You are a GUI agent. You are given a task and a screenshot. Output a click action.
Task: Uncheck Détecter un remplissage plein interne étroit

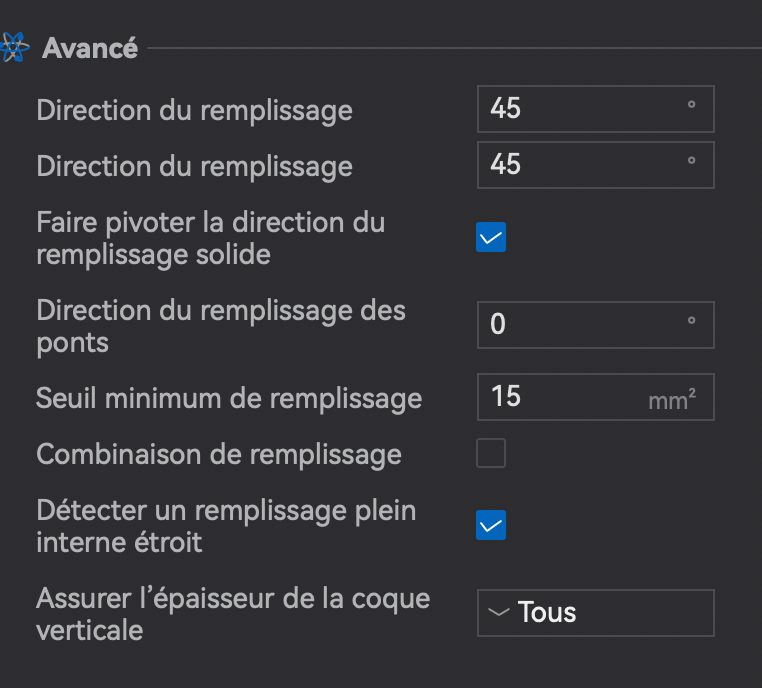pos(491,525)
